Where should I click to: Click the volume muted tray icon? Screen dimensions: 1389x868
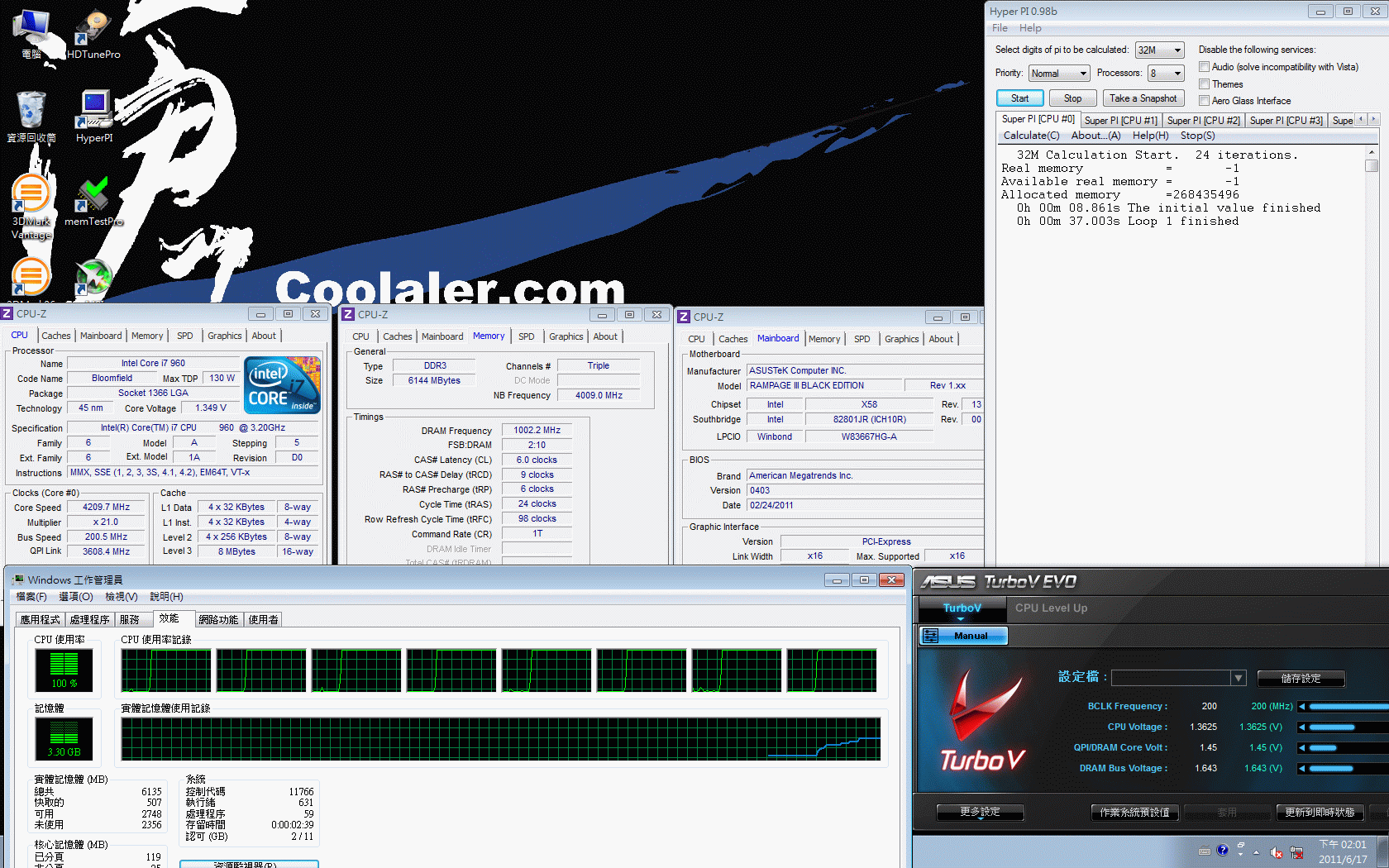coord(1276,852)
